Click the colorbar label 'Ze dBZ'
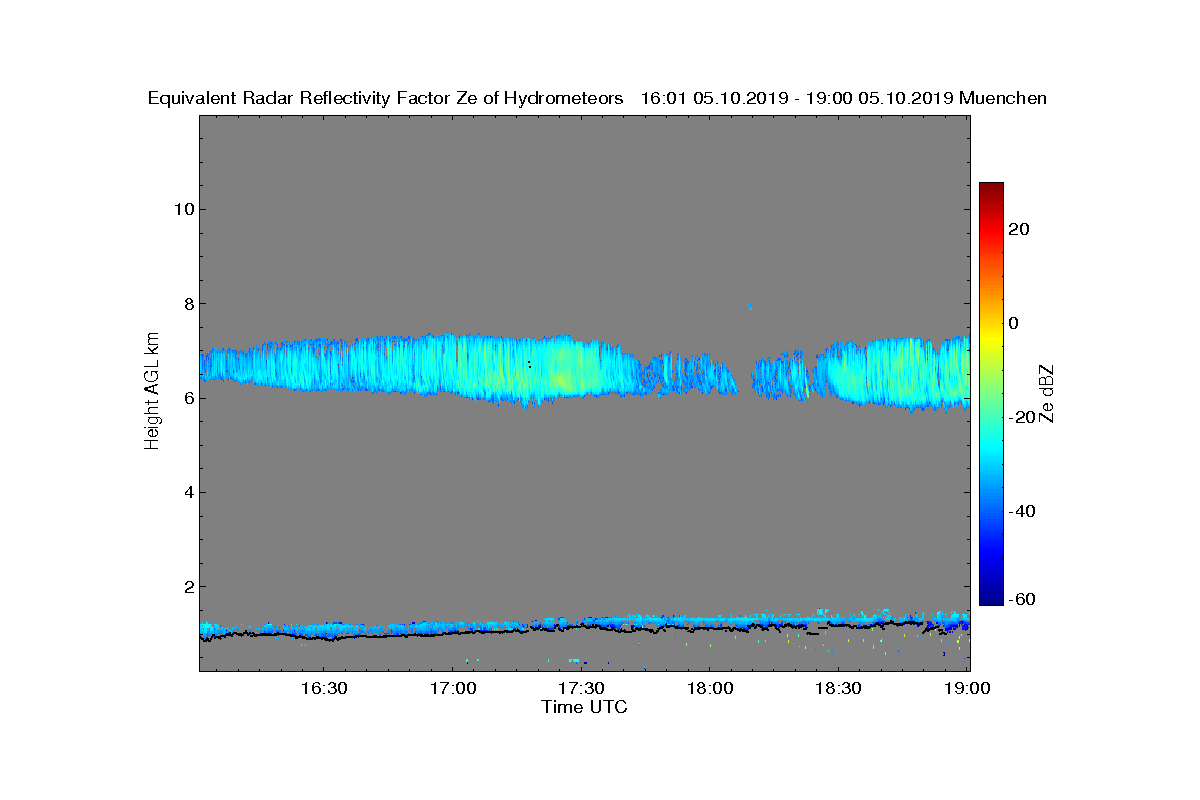Image resolution: width=1200 pixels, height=800 pixels. coord(1046,393)
